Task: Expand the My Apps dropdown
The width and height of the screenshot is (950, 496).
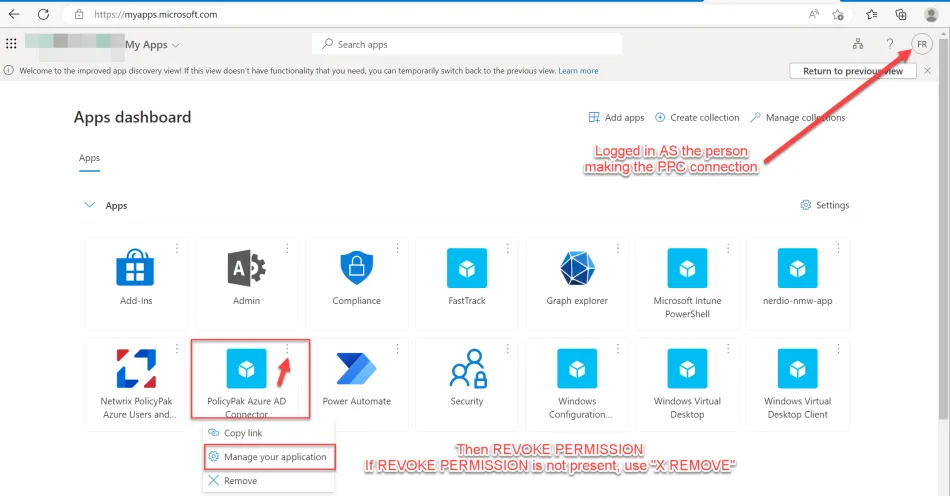Action: click(x=153, y=45)
